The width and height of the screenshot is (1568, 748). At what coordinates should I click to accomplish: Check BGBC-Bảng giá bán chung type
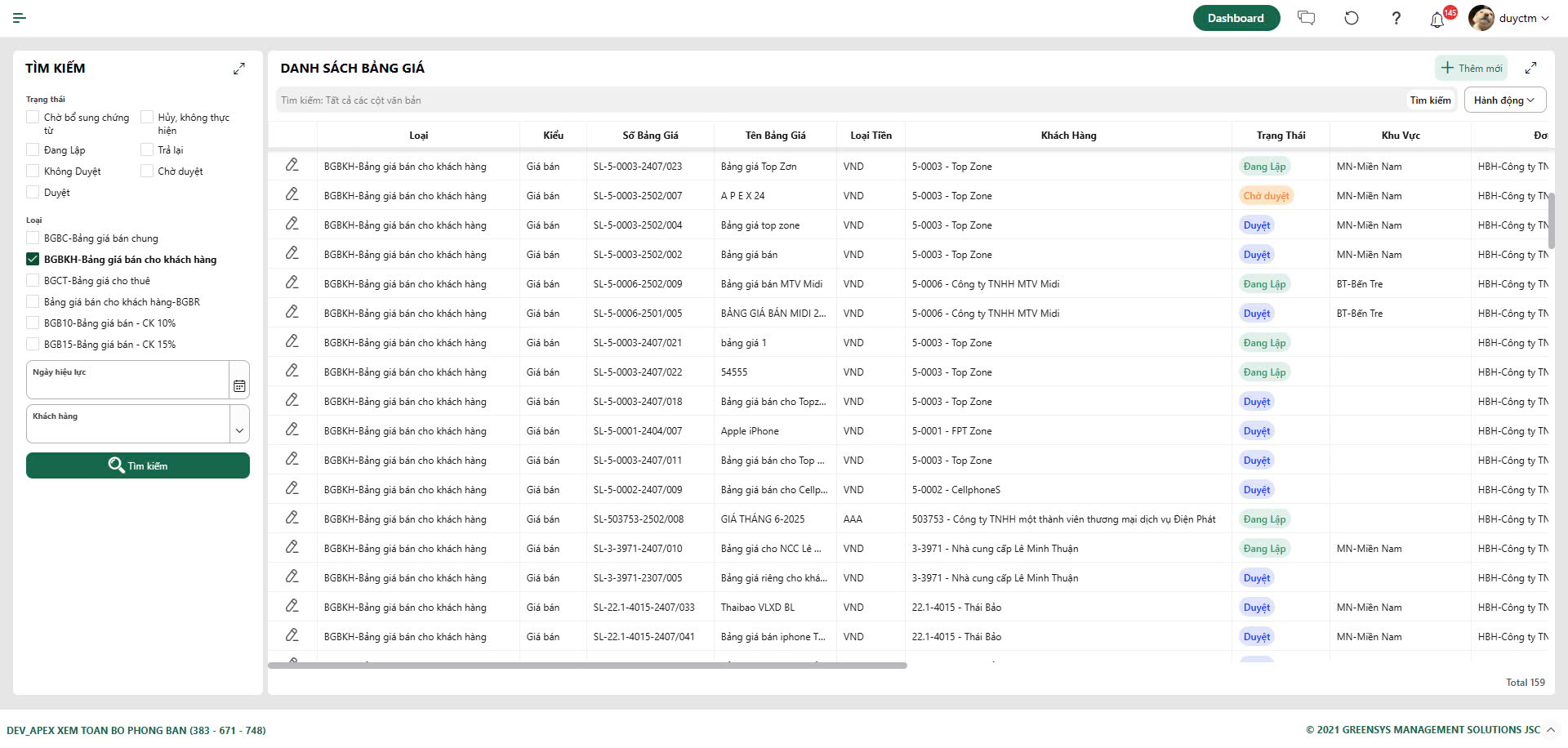[33, 238]
